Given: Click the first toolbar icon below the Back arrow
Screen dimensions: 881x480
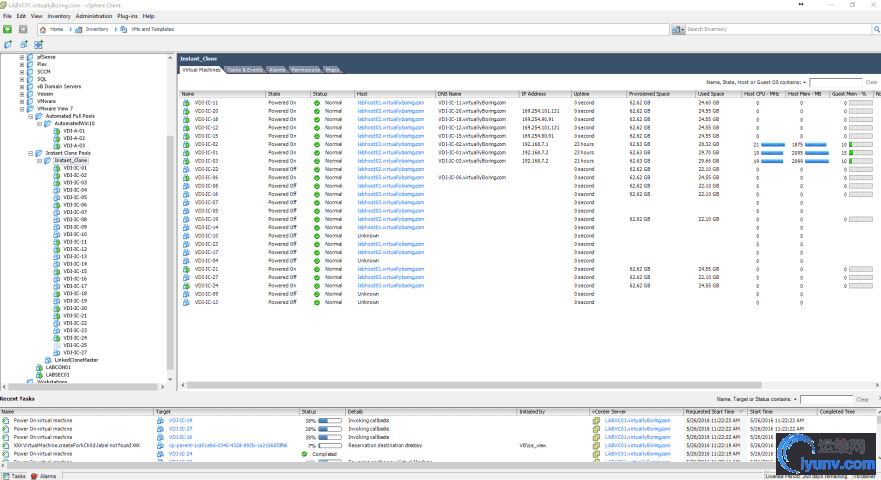Looking at the screenshot, I should [x=8, y=44].
